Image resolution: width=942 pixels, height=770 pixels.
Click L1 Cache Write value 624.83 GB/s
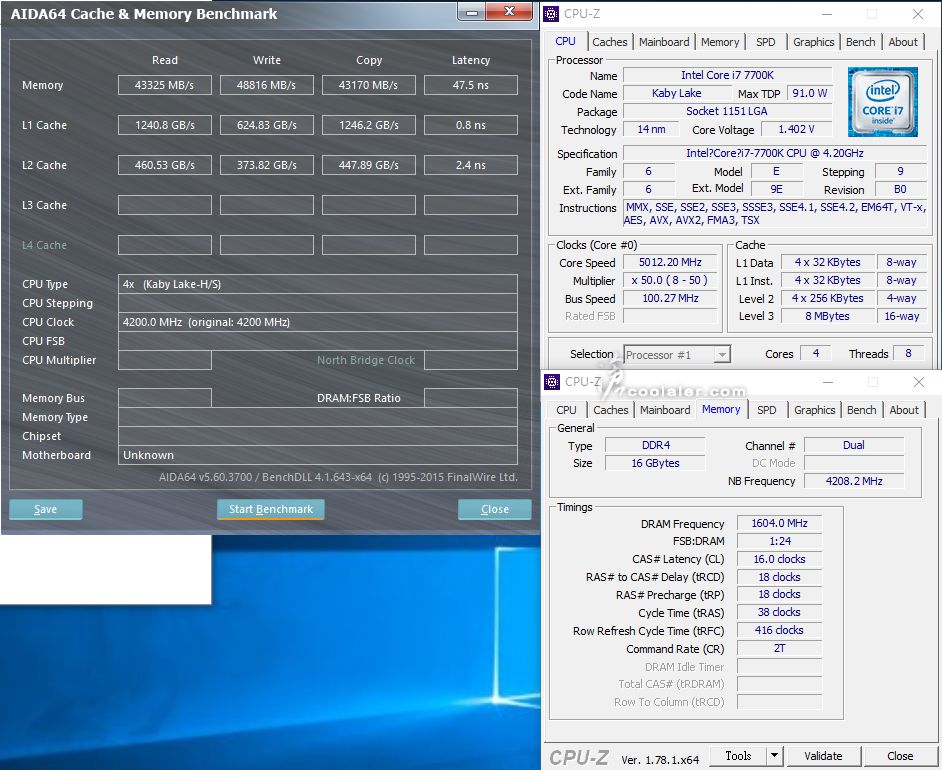click(267, 125)
